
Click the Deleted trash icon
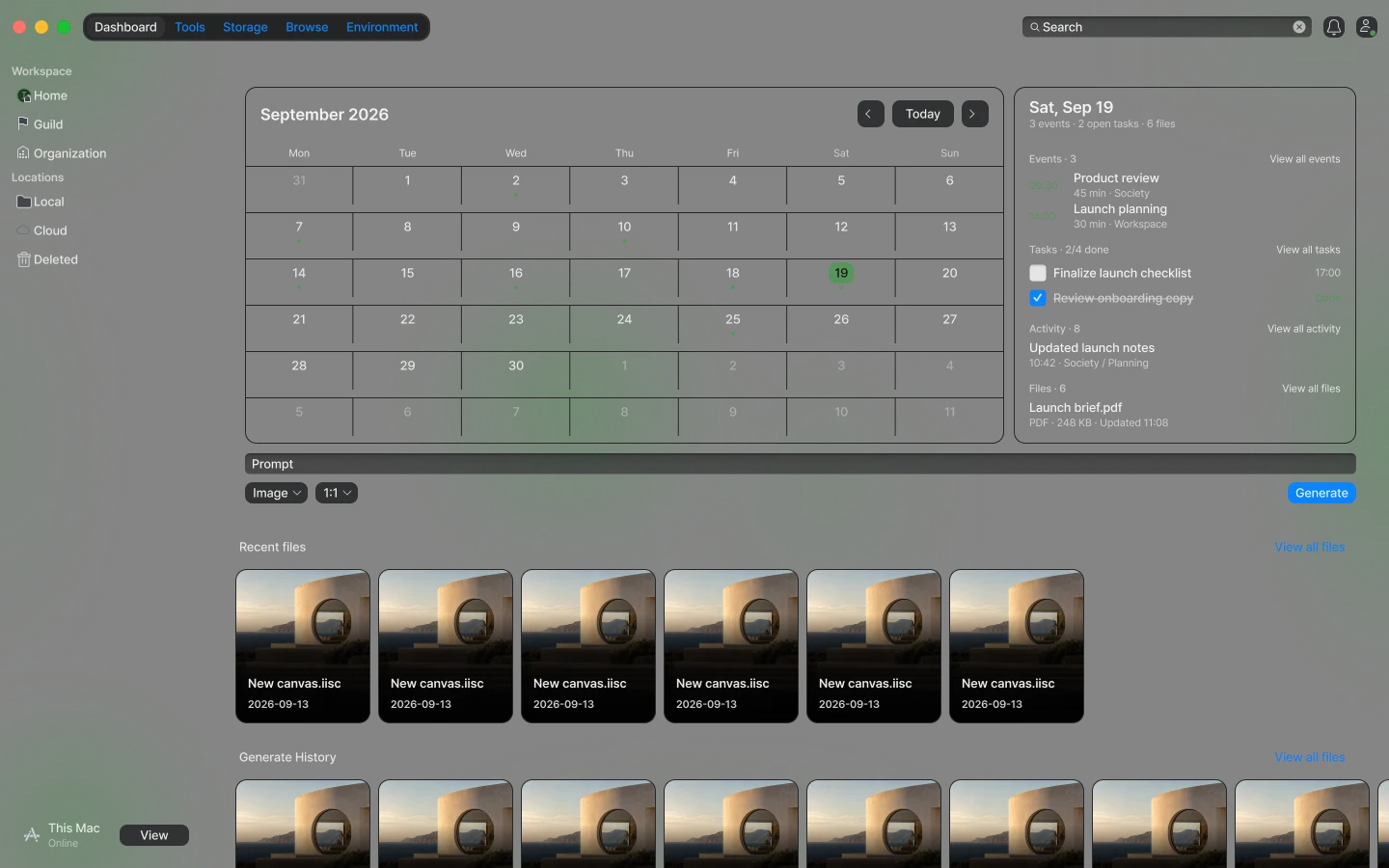tap(24, 259)
